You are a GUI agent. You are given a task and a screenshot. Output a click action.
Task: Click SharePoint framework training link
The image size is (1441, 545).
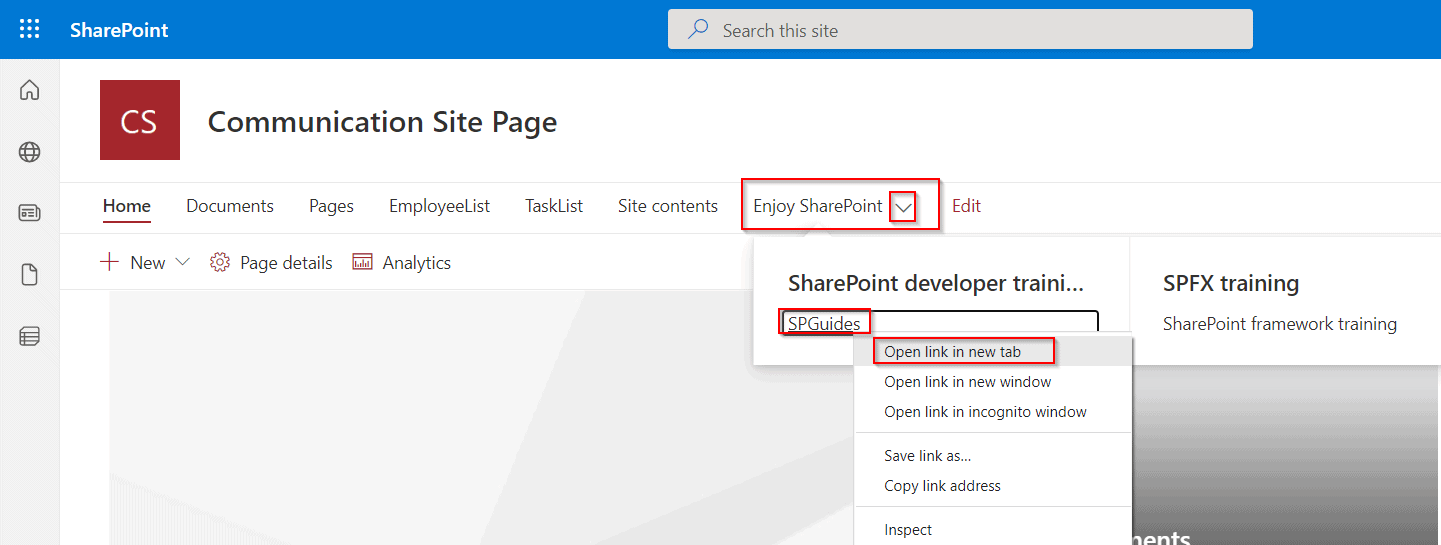point(1280,324)
